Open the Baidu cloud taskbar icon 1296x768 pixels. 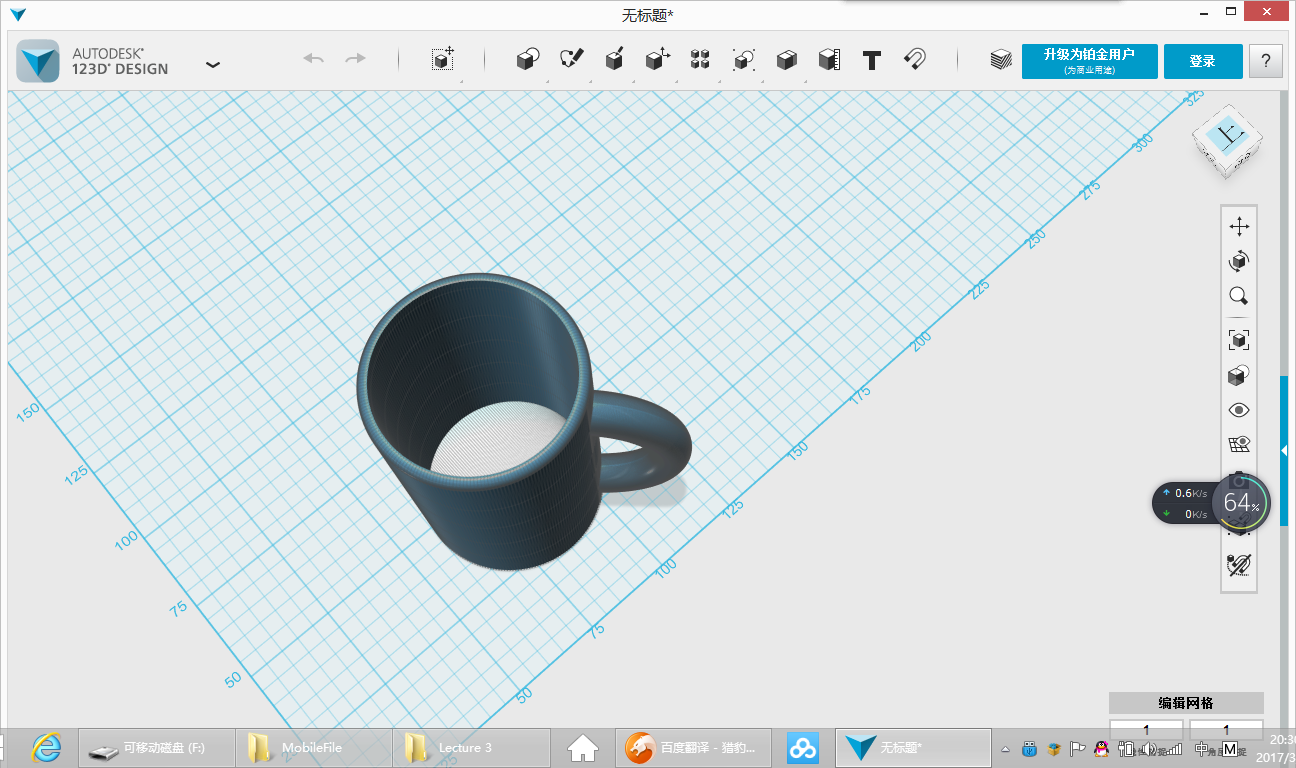[803, 748]
